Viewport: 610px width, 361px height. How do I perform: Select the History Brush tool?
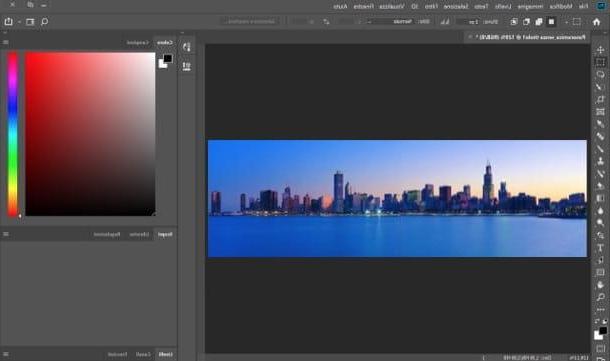point(600,174)
